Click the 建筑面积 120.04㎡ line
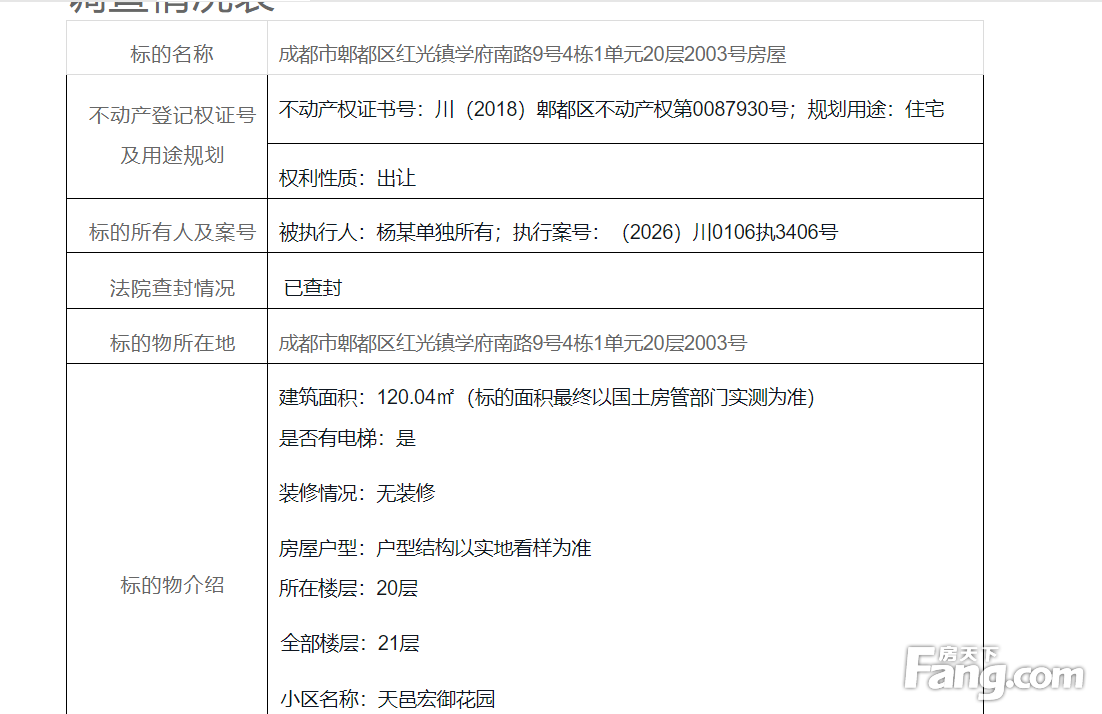Image resolution: width=1102 pixels, height=714 pixels. click(x=546, y=397)
